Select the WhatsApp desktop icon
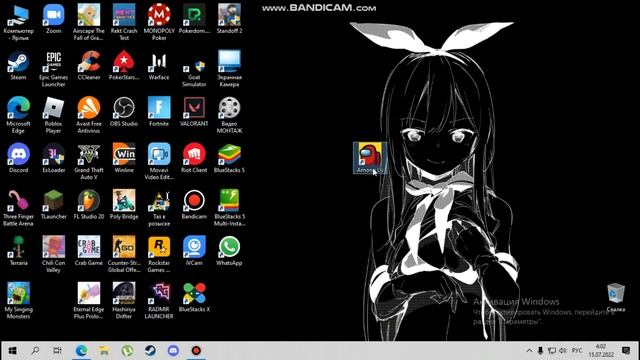The height and width of the screenshot is (360, 640). 229,252
